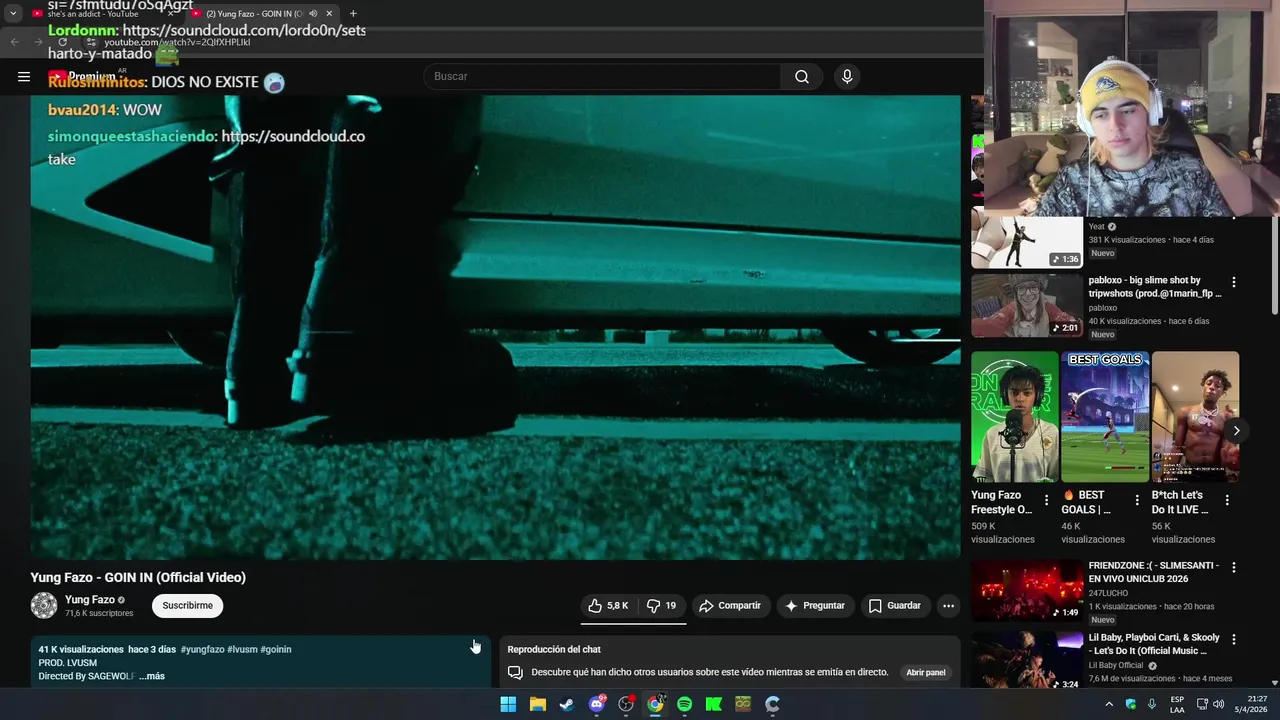Open options menu for pabloxo video

click(x=1233, y=282)
